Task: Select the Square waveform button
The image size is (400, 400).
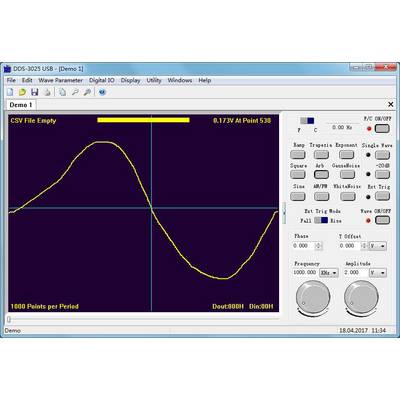Action: click(x=298, y=174)
